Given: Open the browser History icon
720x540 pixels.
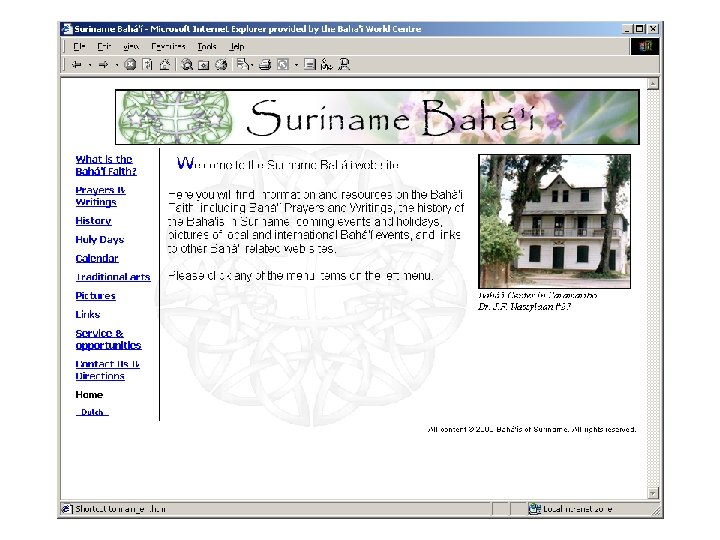Looking at the screenshot, I should 221,65.
